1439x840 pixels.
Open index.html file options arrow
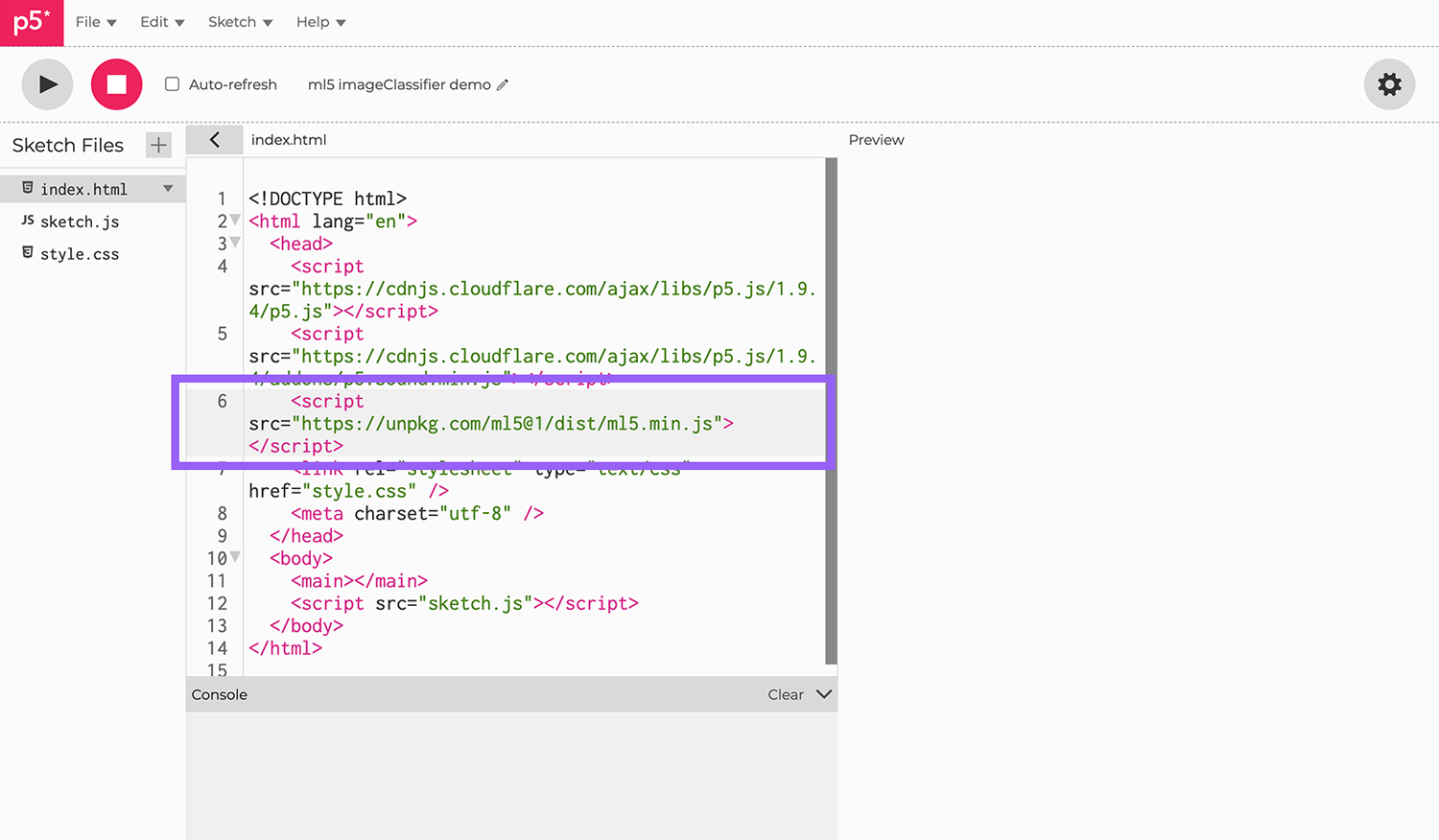[168, 189]
